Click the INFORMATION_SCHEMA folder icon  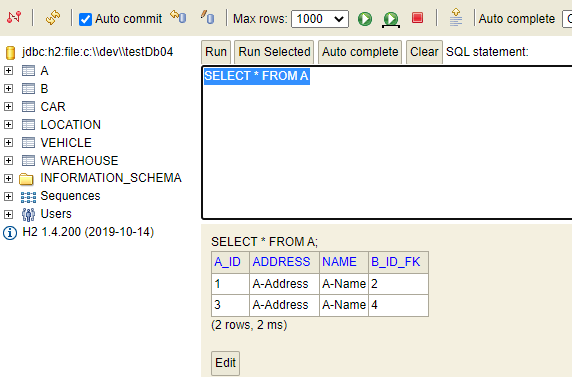pyautogui.click(x=26, y=179)
